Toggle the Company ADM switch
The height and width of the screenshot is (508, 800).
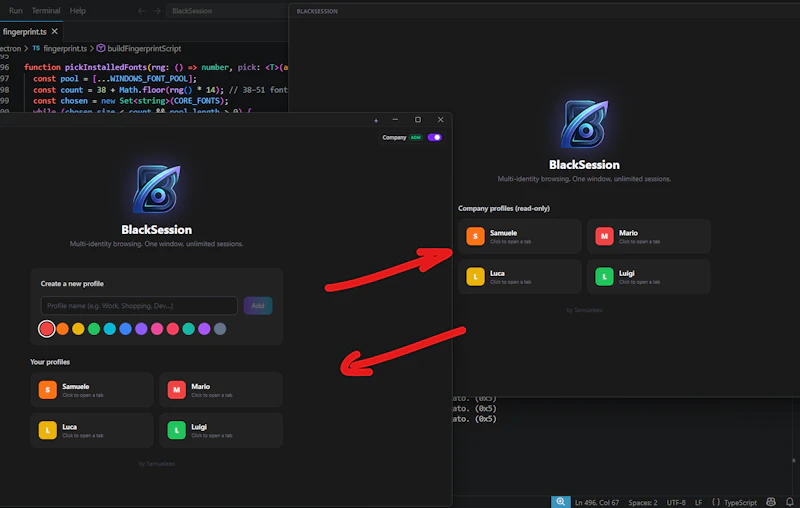435,137
